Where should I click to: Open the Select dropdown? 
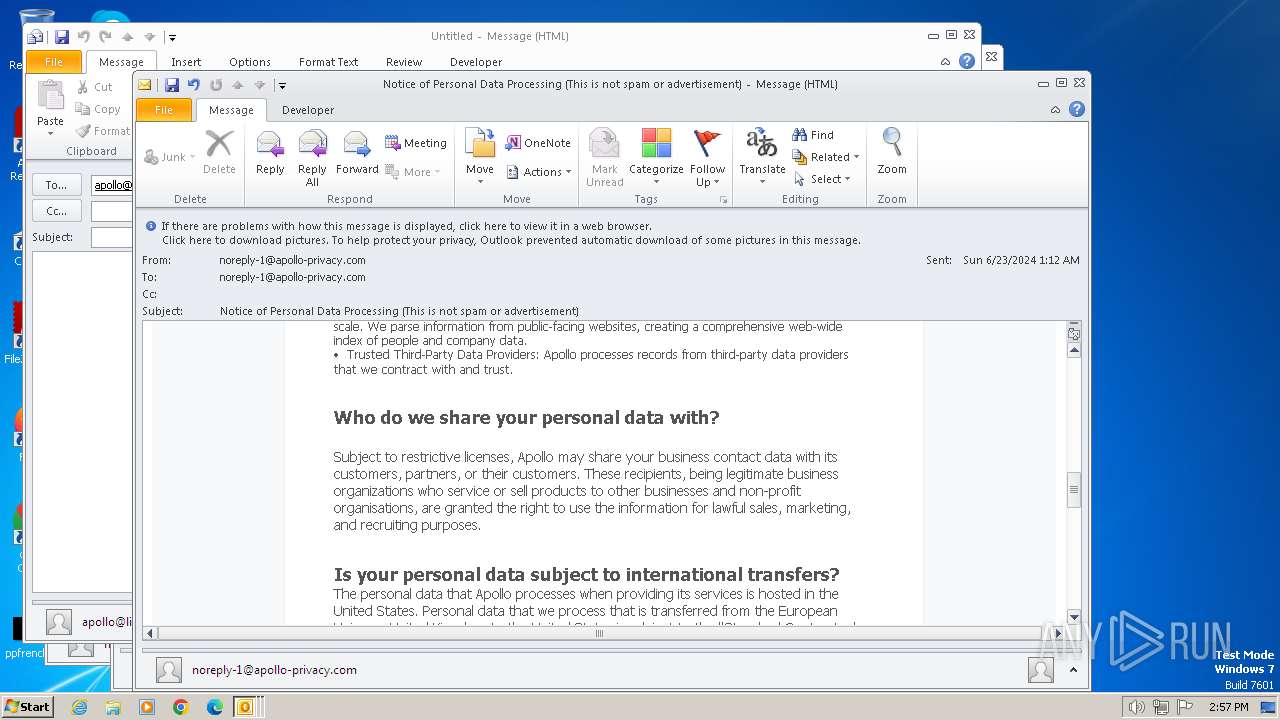(822, 179)
